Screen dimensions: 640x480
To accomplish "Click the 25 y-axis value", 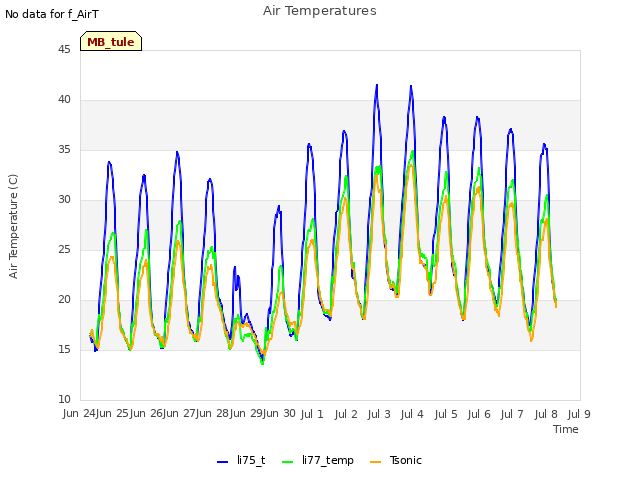I will [x=64, y=249].
